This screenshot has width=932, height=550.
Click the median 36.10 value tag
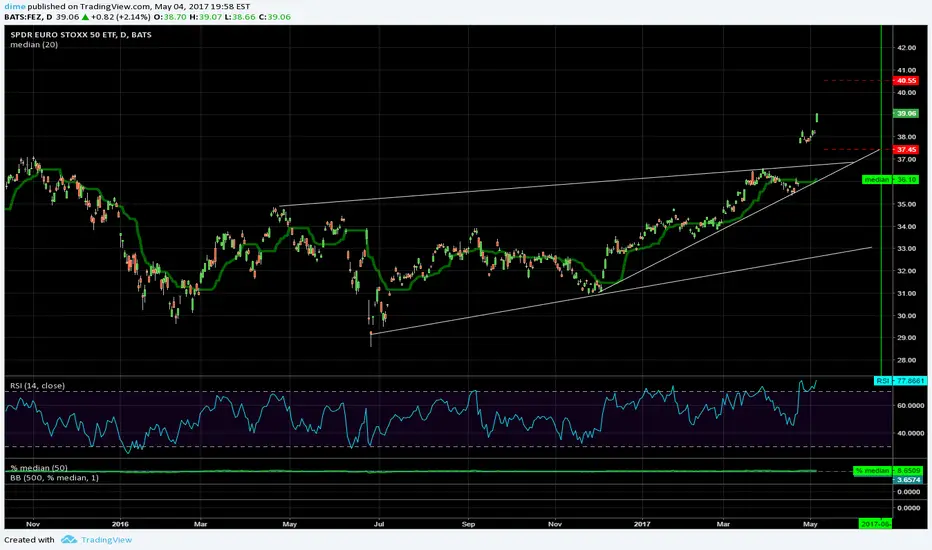click(891, 179)
